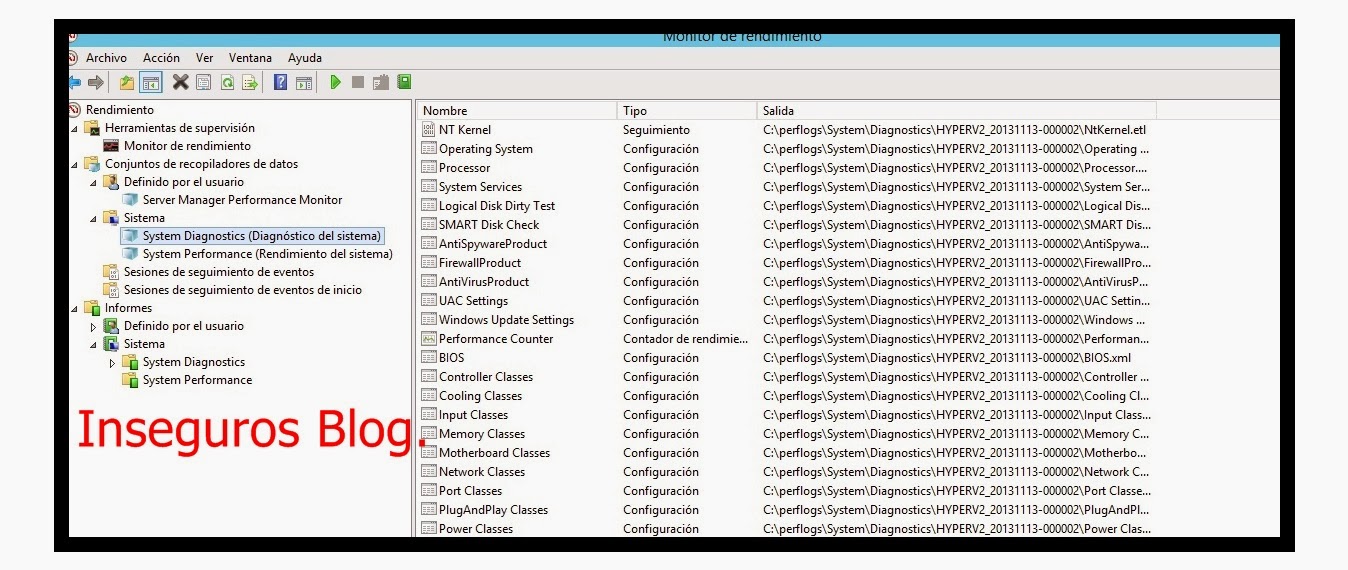Open the Acción menu
The width and height of the screenshot is (1348, 570).
coord(161,58)
